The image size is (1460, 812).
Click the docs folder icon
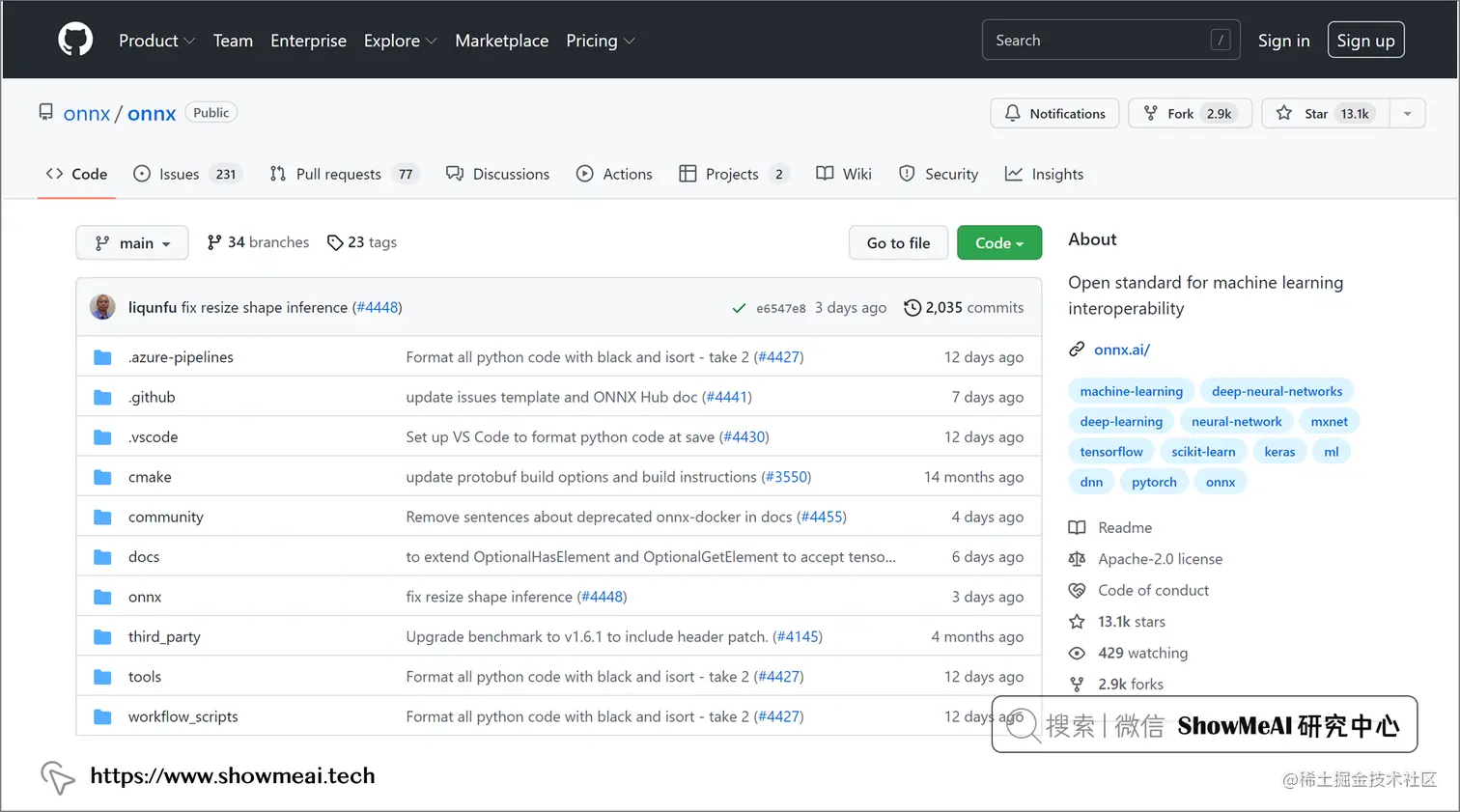coord(102,557)
